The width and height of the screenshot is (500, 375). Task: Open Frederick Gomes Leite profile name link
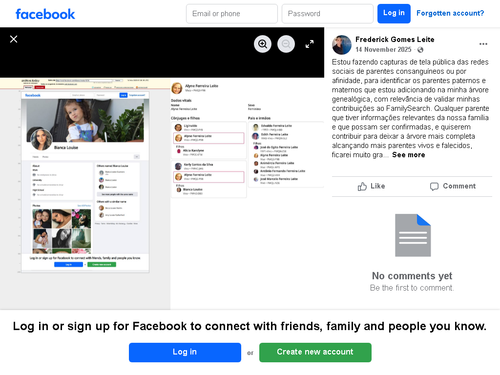pyautogui.click(x=395, y=39)
